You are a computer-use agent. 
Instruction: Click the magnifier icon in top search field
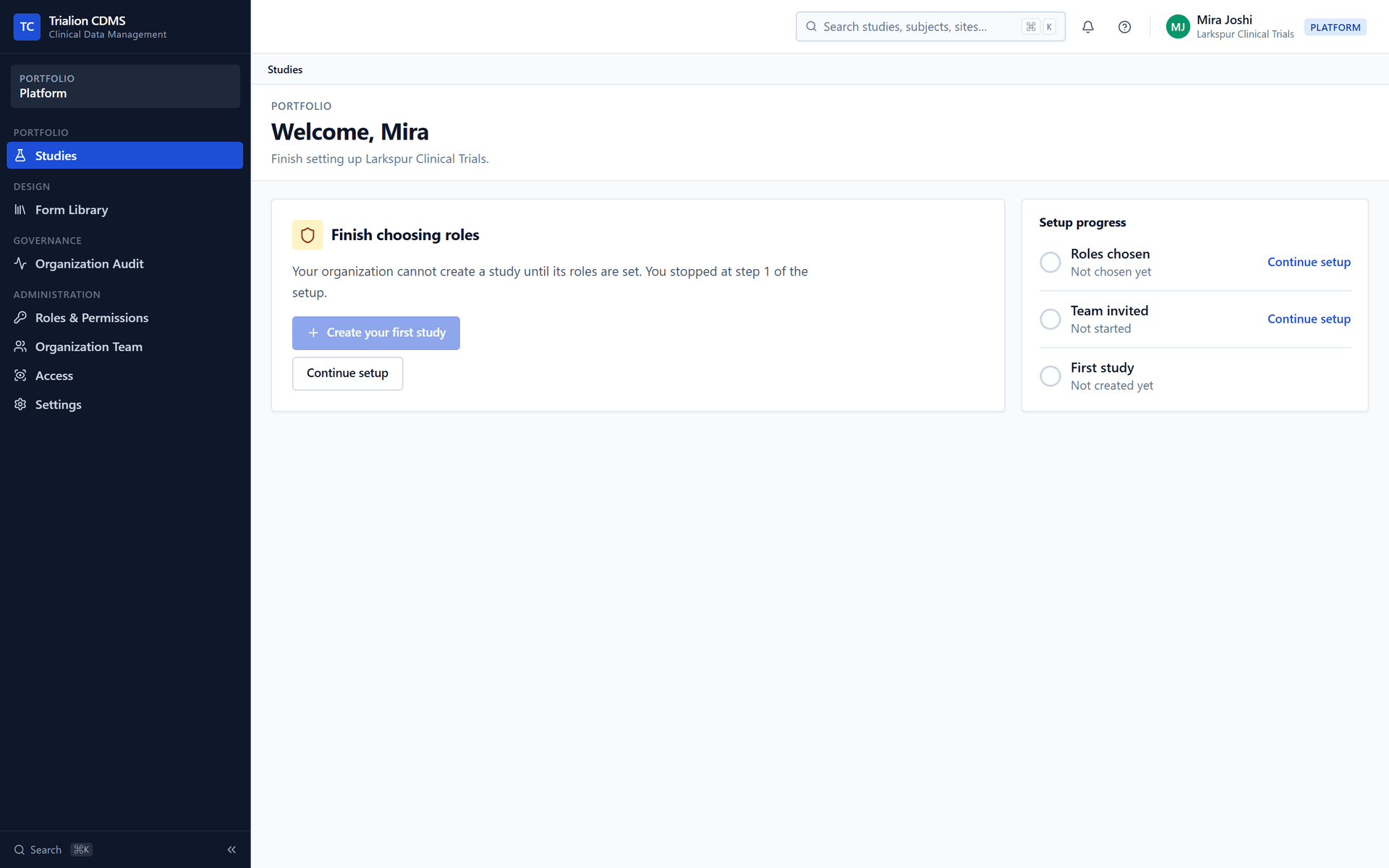[811, 27]
